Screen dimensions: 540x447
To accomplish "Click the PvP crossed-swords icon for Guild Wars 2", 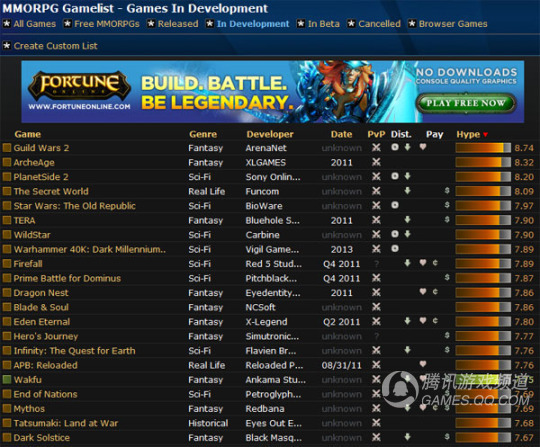I will pos(376,147).
